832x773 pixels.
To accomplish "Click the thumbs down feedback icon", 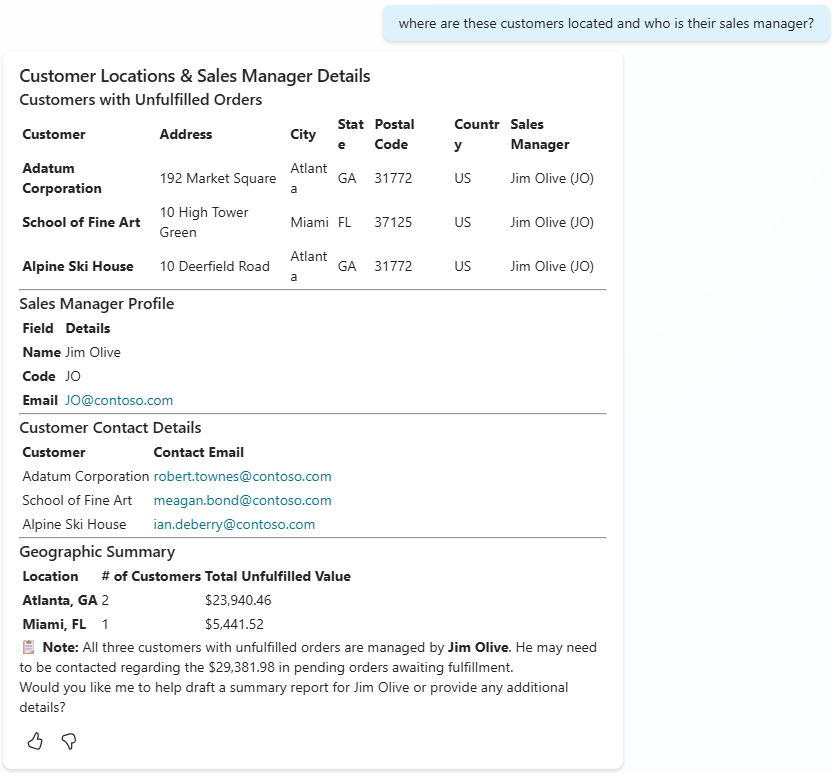I will 69,741.
